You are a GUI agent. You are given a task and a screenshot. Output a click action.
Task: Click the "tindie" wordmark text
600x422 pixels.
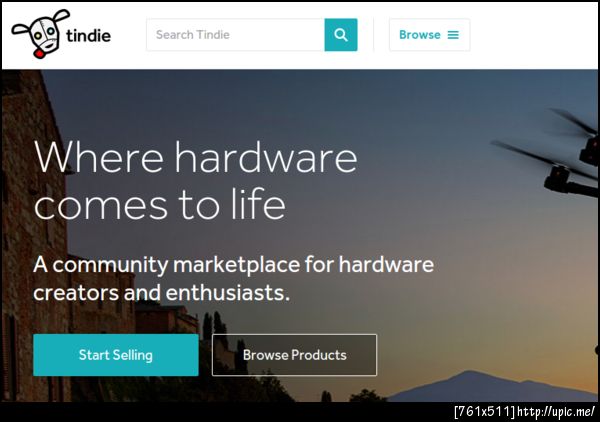click(x=88, y=36)
